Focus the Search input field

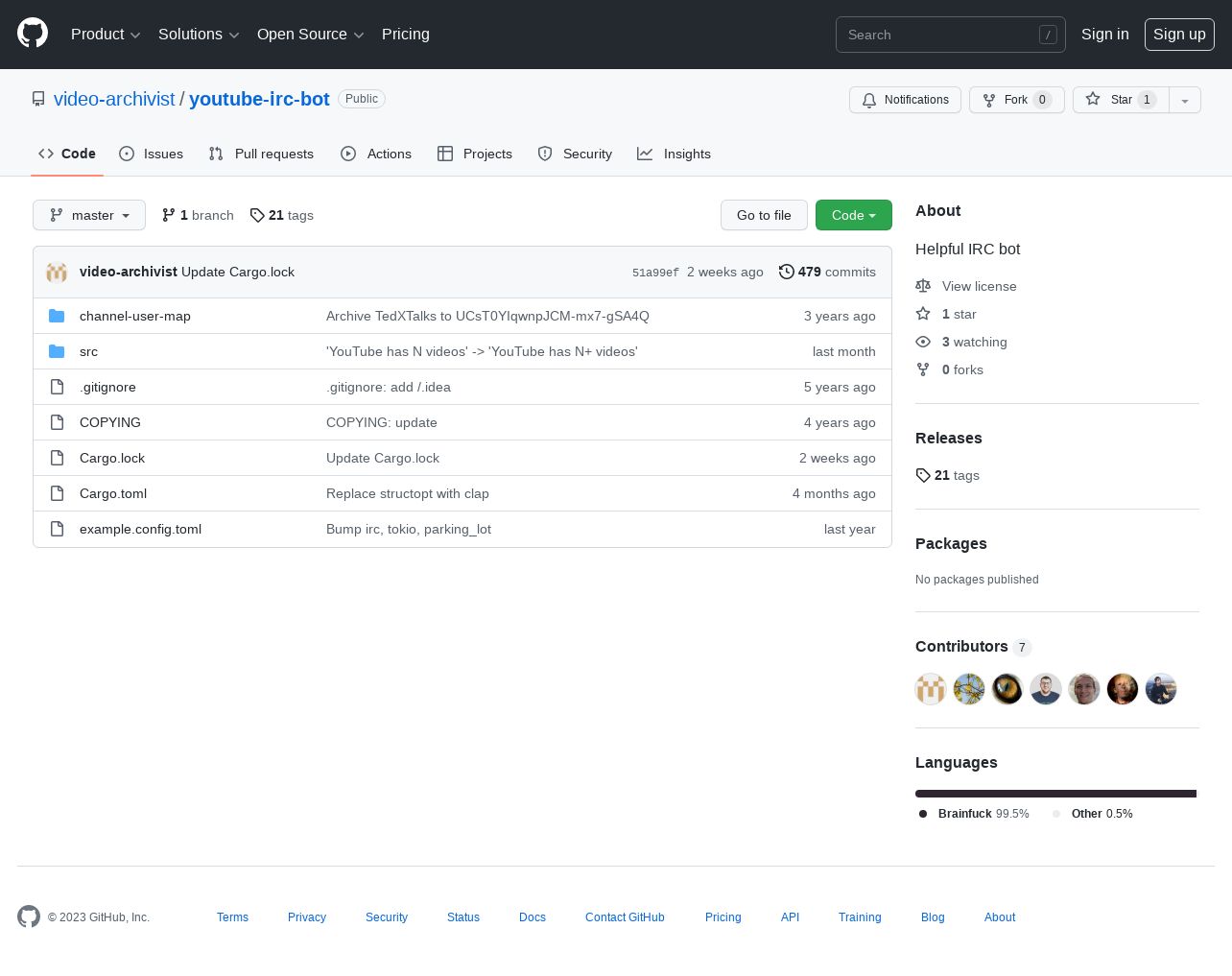[x=951, y=35]
